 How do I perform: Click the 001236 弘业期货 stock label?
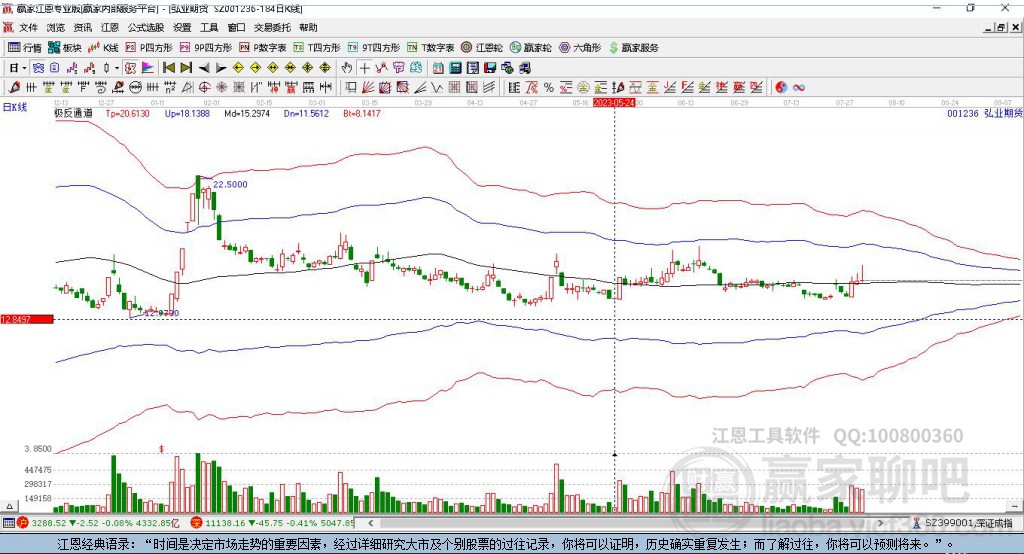tap(985, 114)
